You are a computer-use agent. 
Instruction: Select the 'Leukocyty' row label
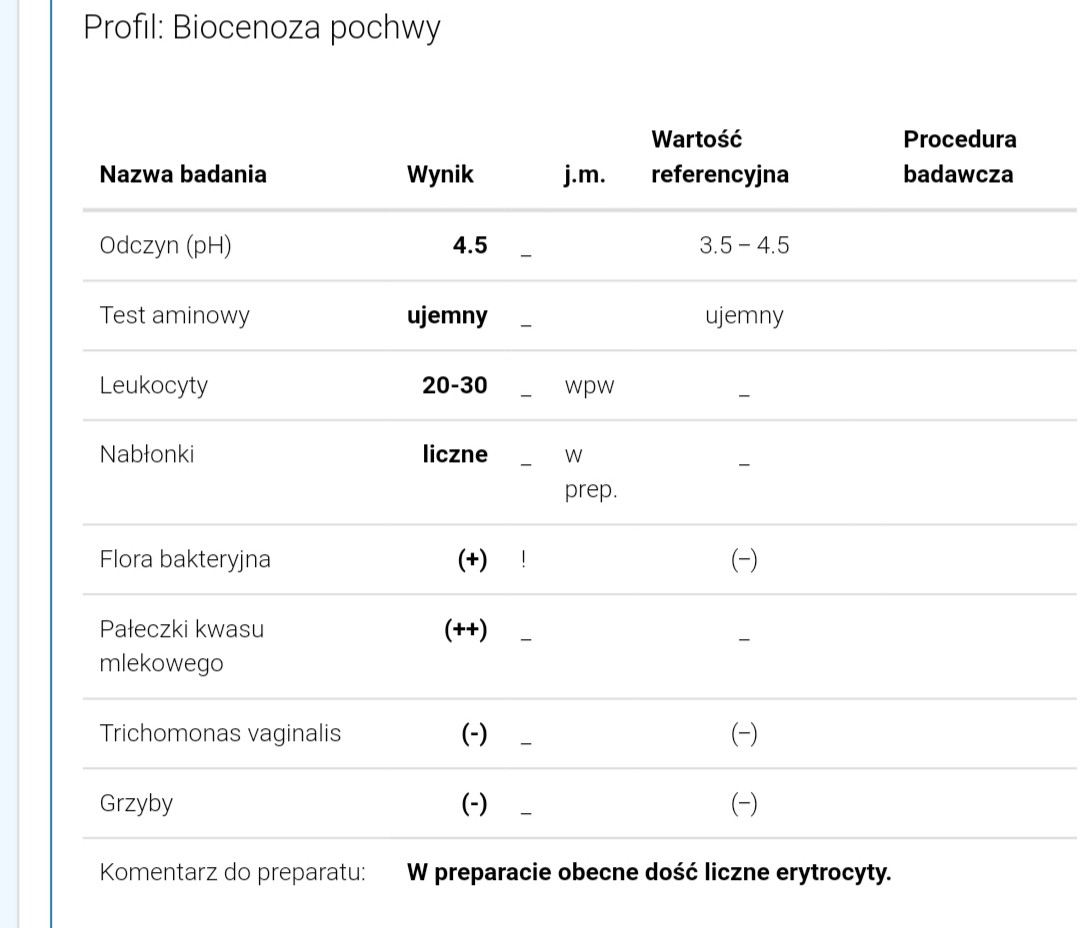coord(153,386)
